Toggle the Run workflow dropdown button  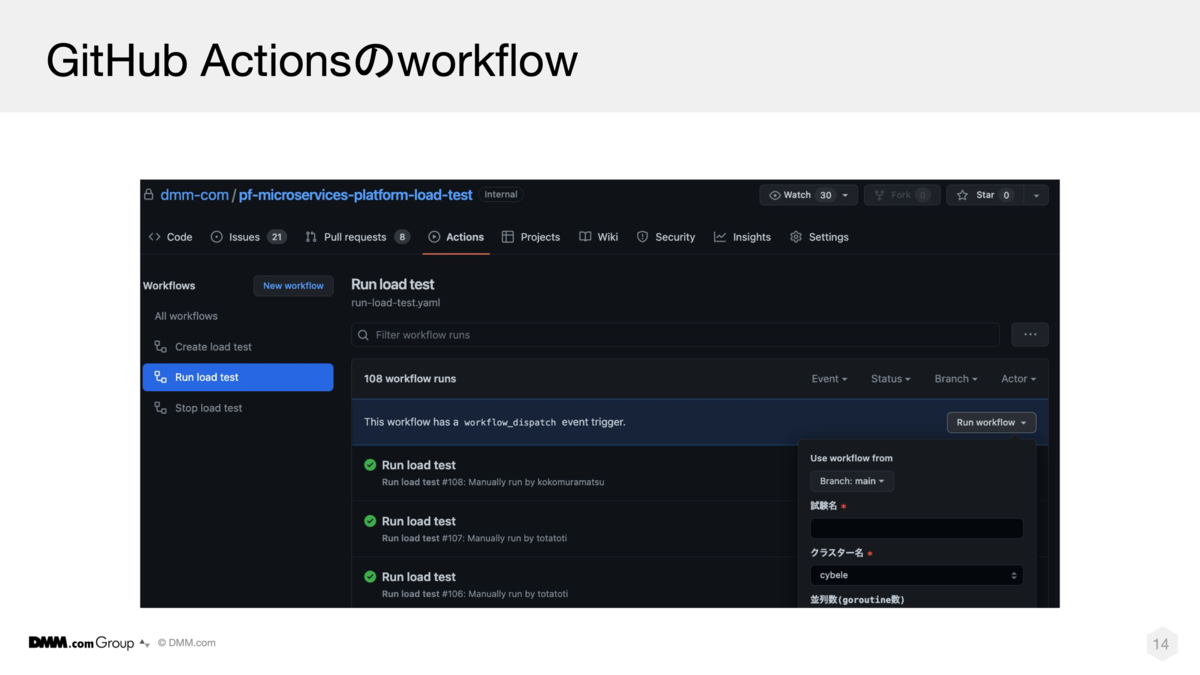pos(991,423)
